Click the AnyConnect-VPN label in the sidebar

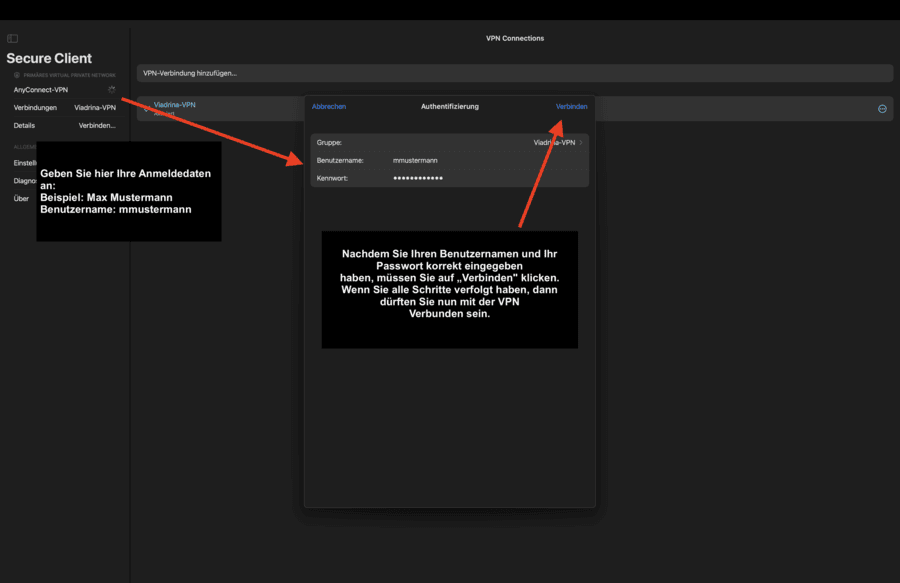41,90
